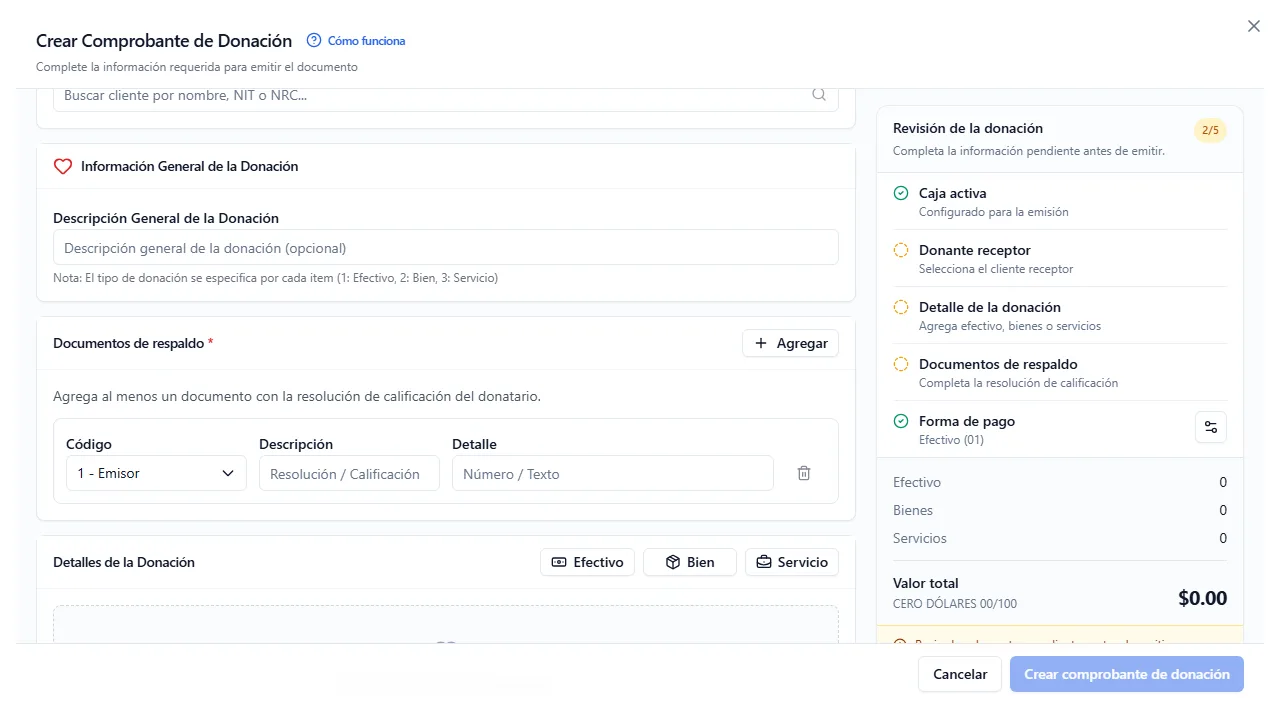This screenshot has height=720, width=1280.
Task: Click the heart icon in donation info header
Action: click(63, 167)
